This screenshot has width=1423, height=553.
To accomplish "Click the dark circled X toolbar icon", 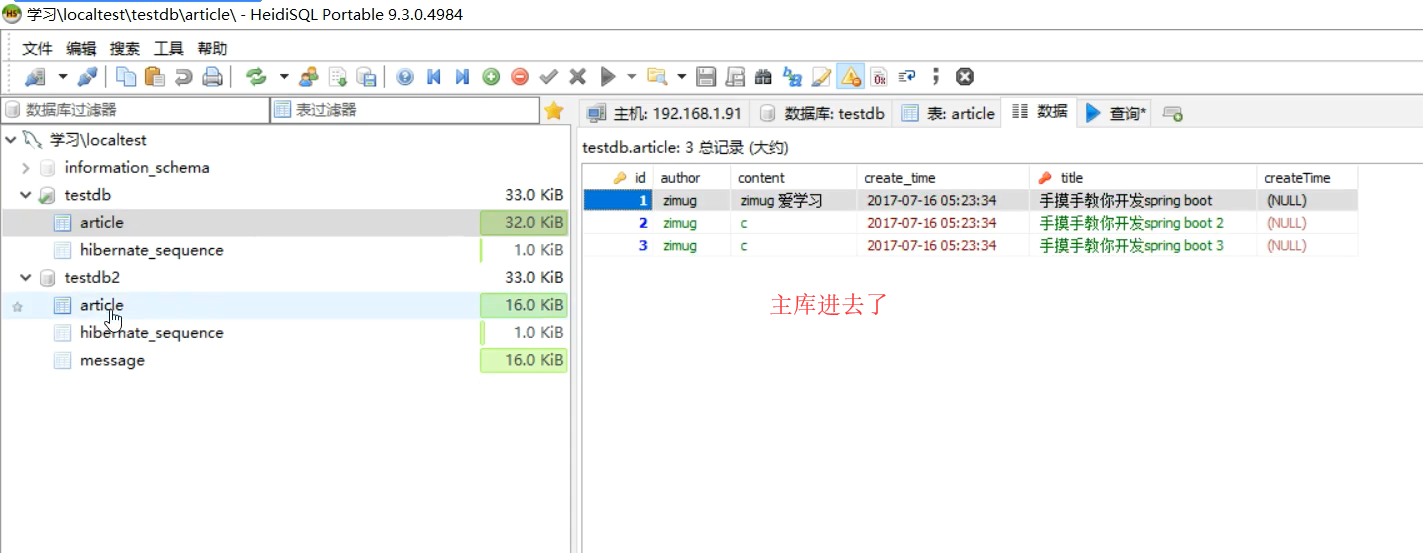I will pos(965,76).
